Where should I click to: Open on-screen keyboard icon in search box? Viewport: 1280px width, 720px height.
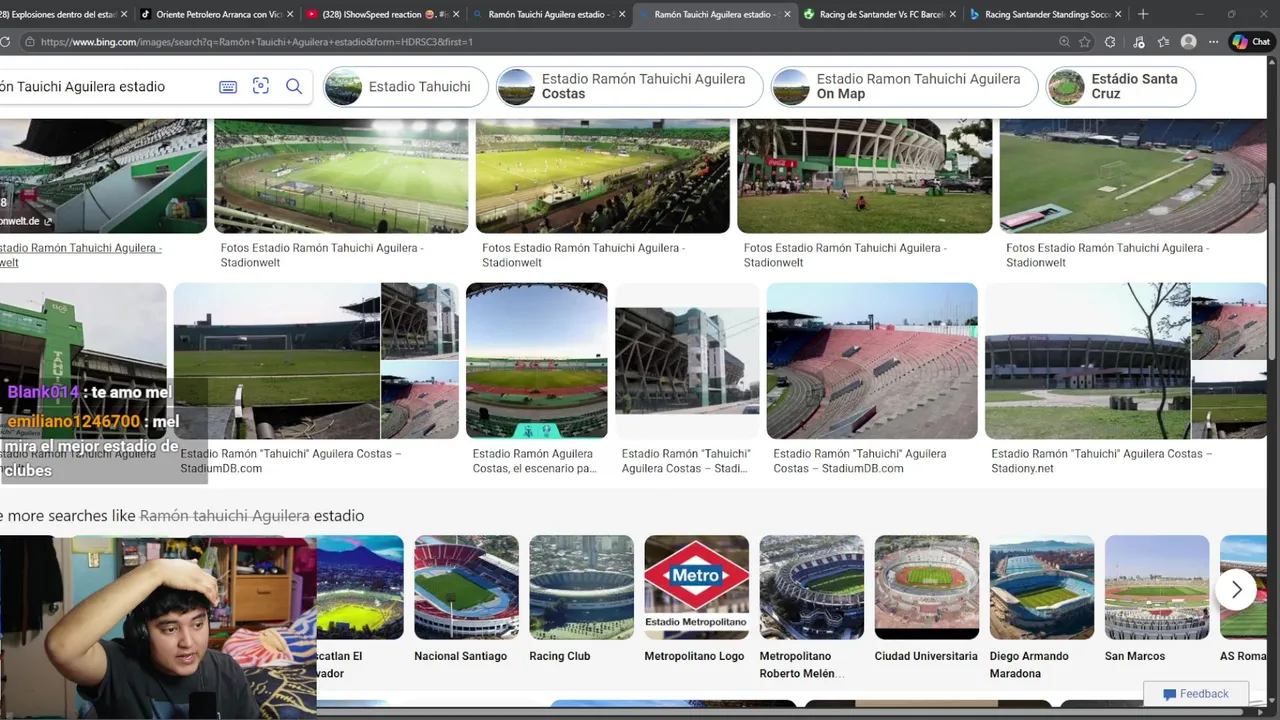point(228,87)
